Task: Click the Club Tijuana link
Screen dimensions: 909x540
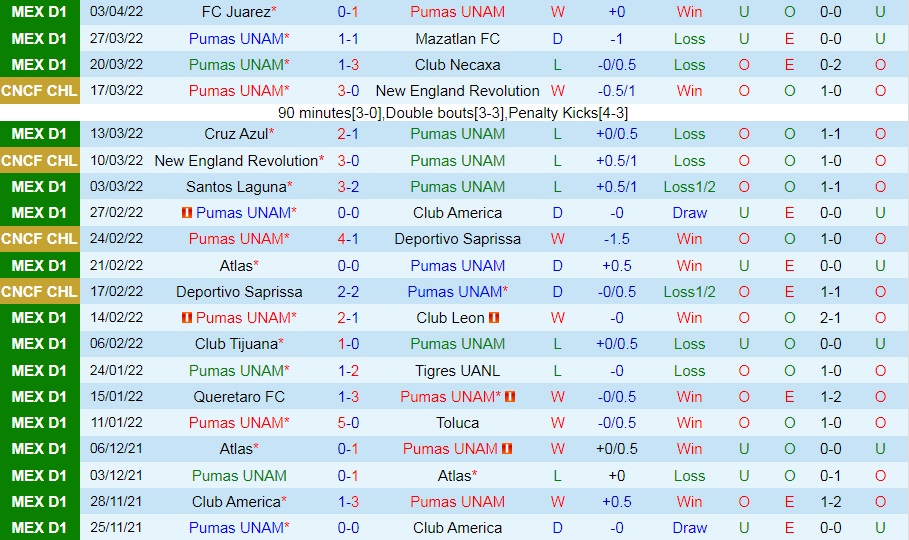Action: [x=236, y=344]
